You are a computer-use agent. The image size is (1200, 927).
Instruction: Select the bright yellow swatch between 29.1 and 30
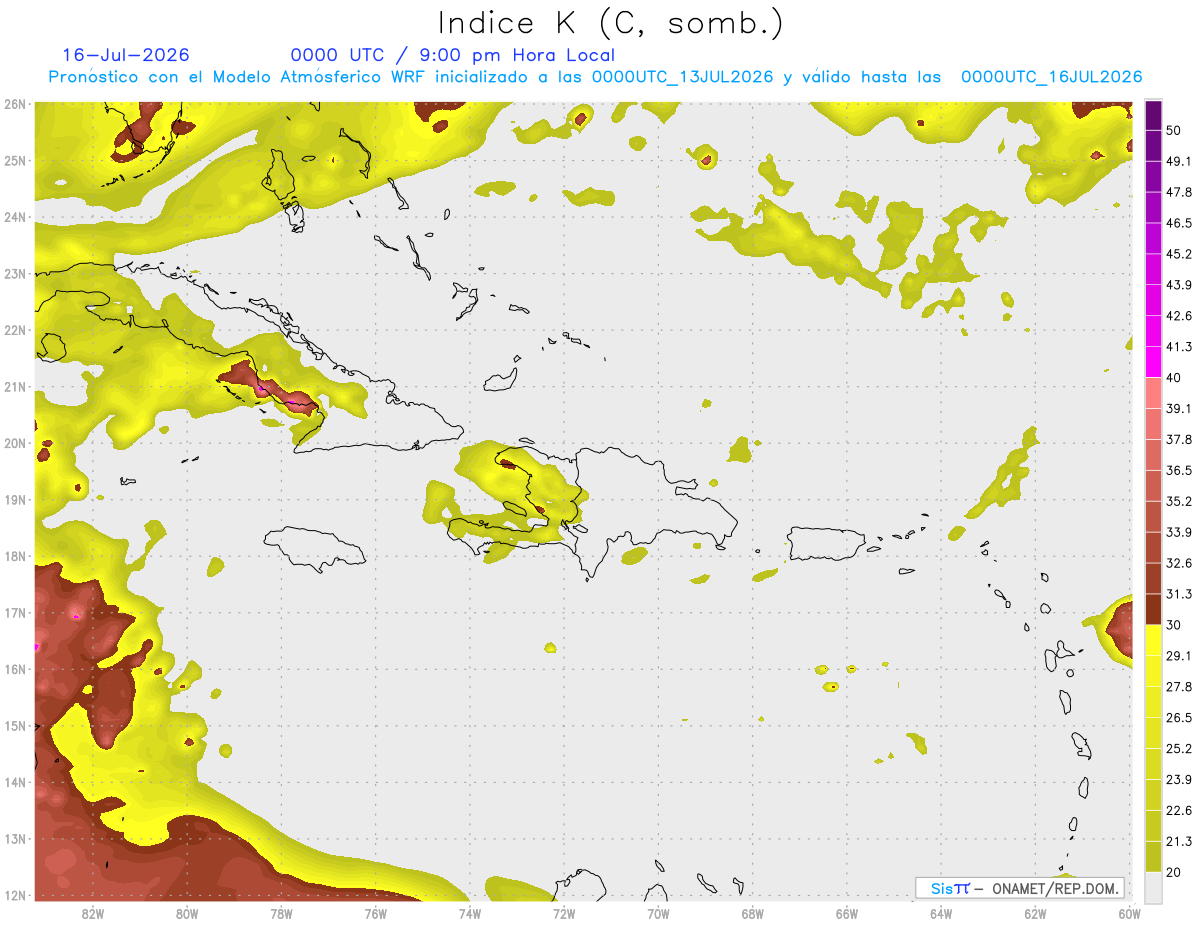tap(1153, 640)
